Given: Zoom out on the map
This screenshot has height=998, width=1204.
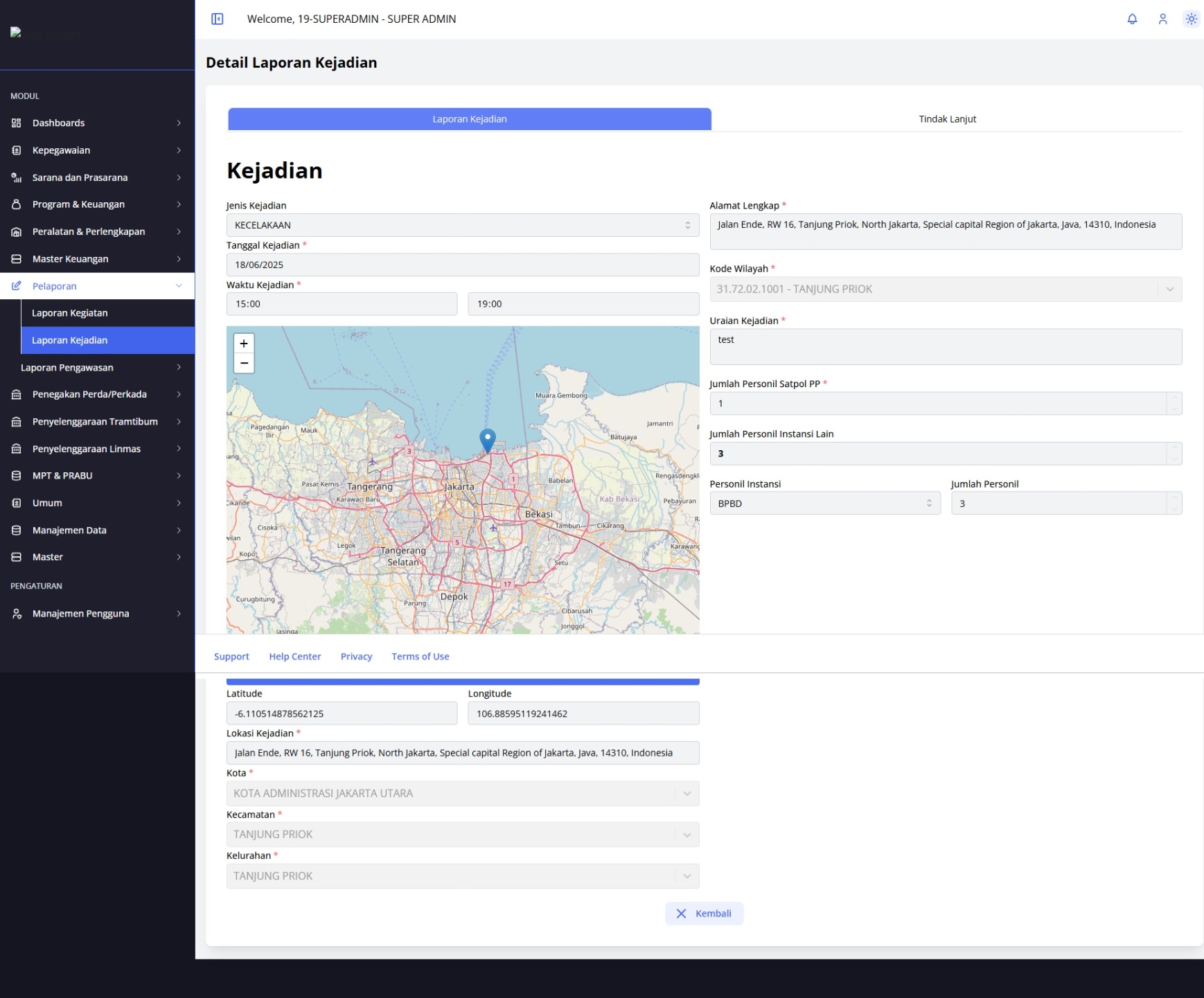Looking at the screenshot, I should point(244,363).
